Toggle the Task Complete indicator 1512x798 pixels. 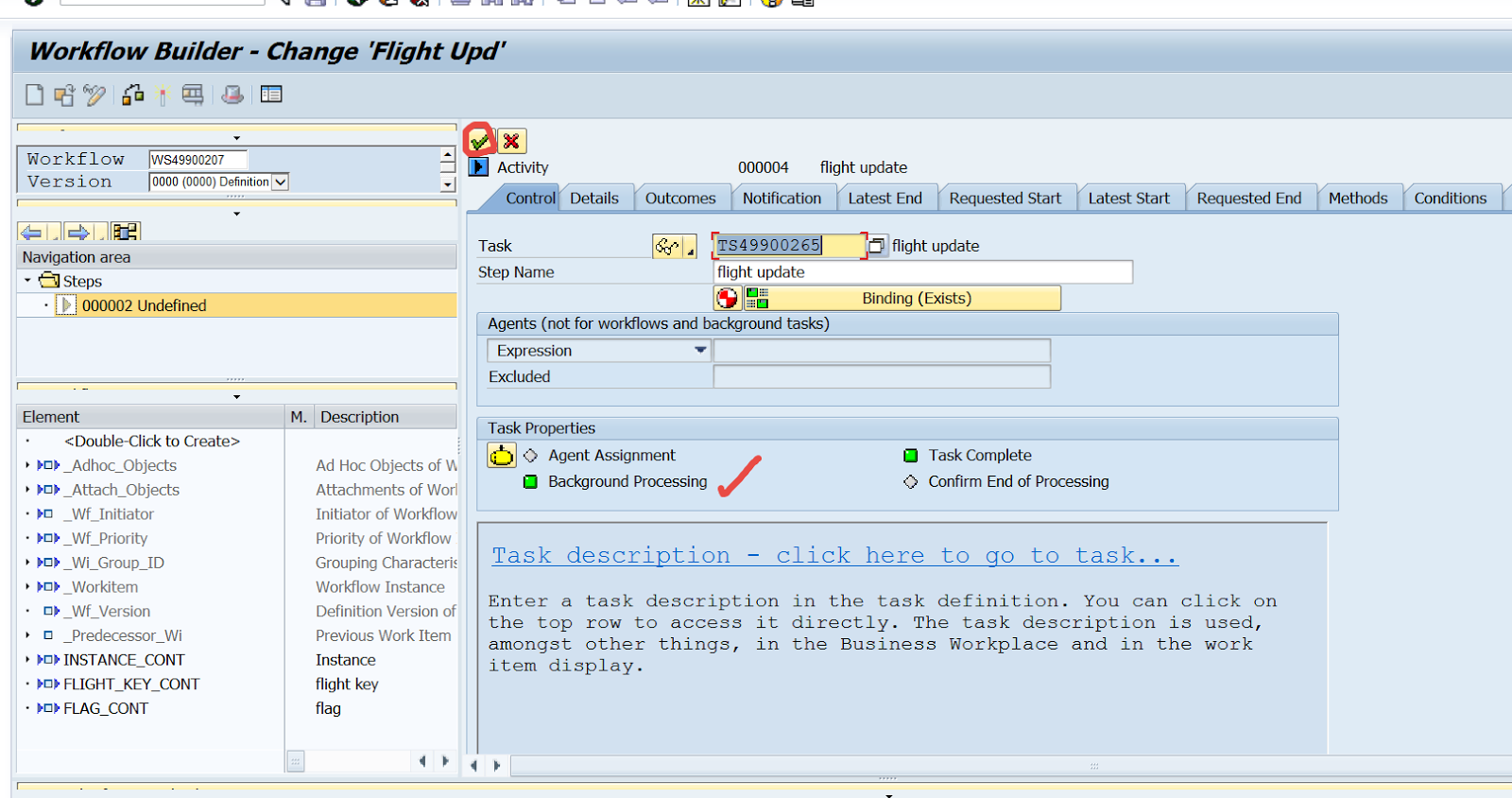[911, 456]
